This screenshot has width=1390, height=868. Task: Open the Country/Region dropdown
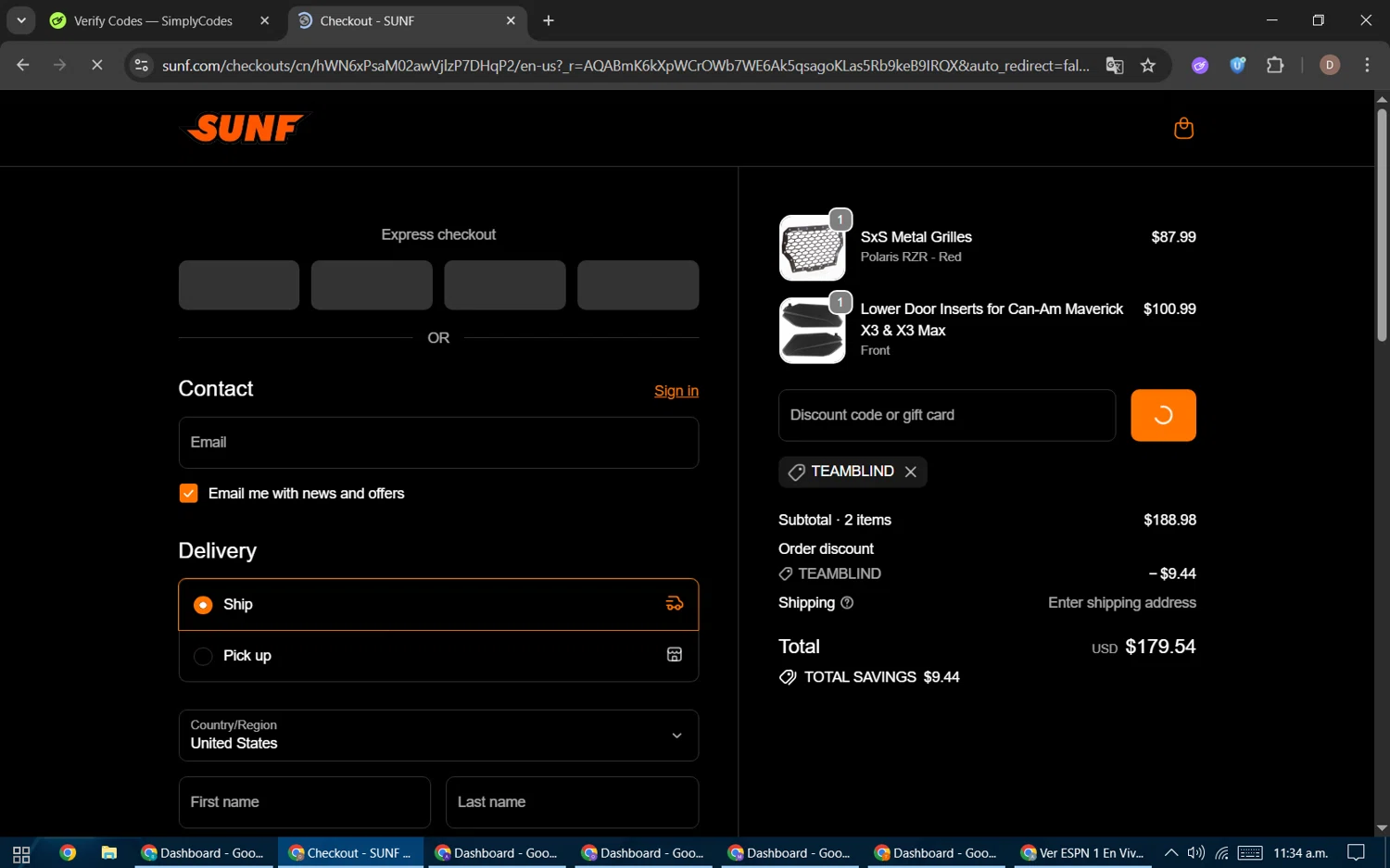pyautogui.click(x=438, y=736)
